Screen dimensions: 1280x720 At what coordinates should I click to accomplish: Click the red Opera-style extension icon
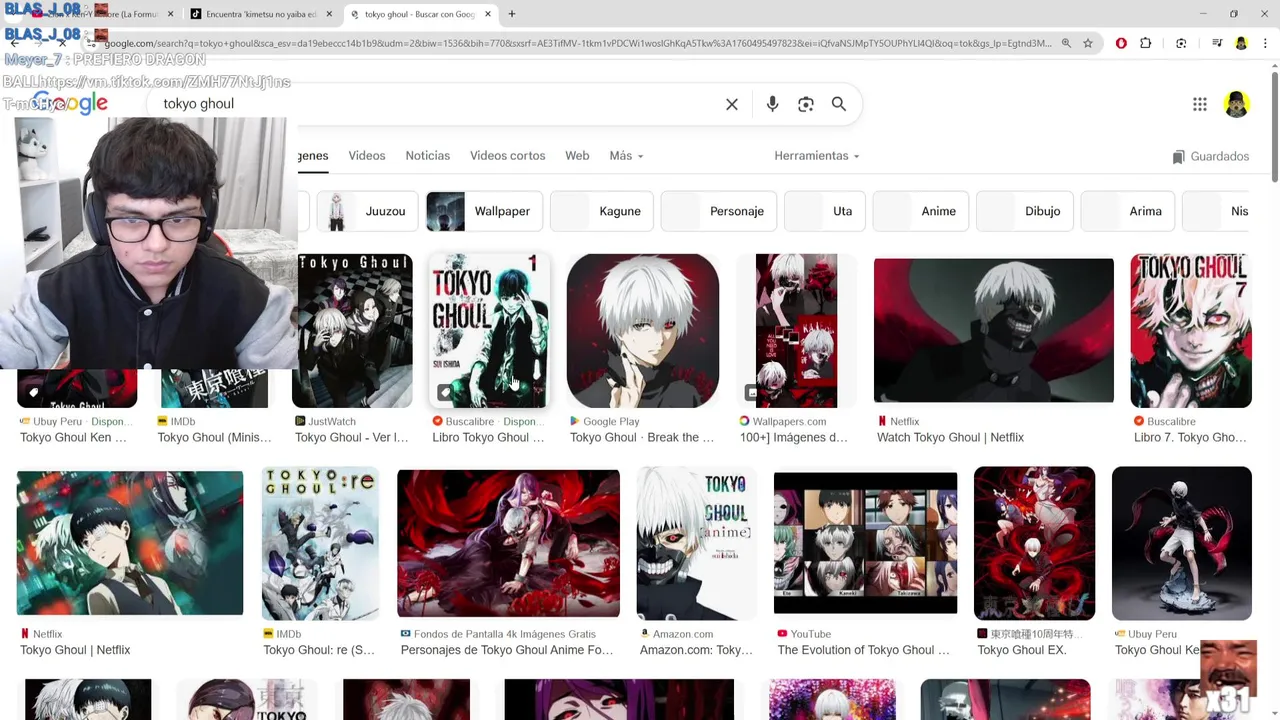tap(1121, 43)
